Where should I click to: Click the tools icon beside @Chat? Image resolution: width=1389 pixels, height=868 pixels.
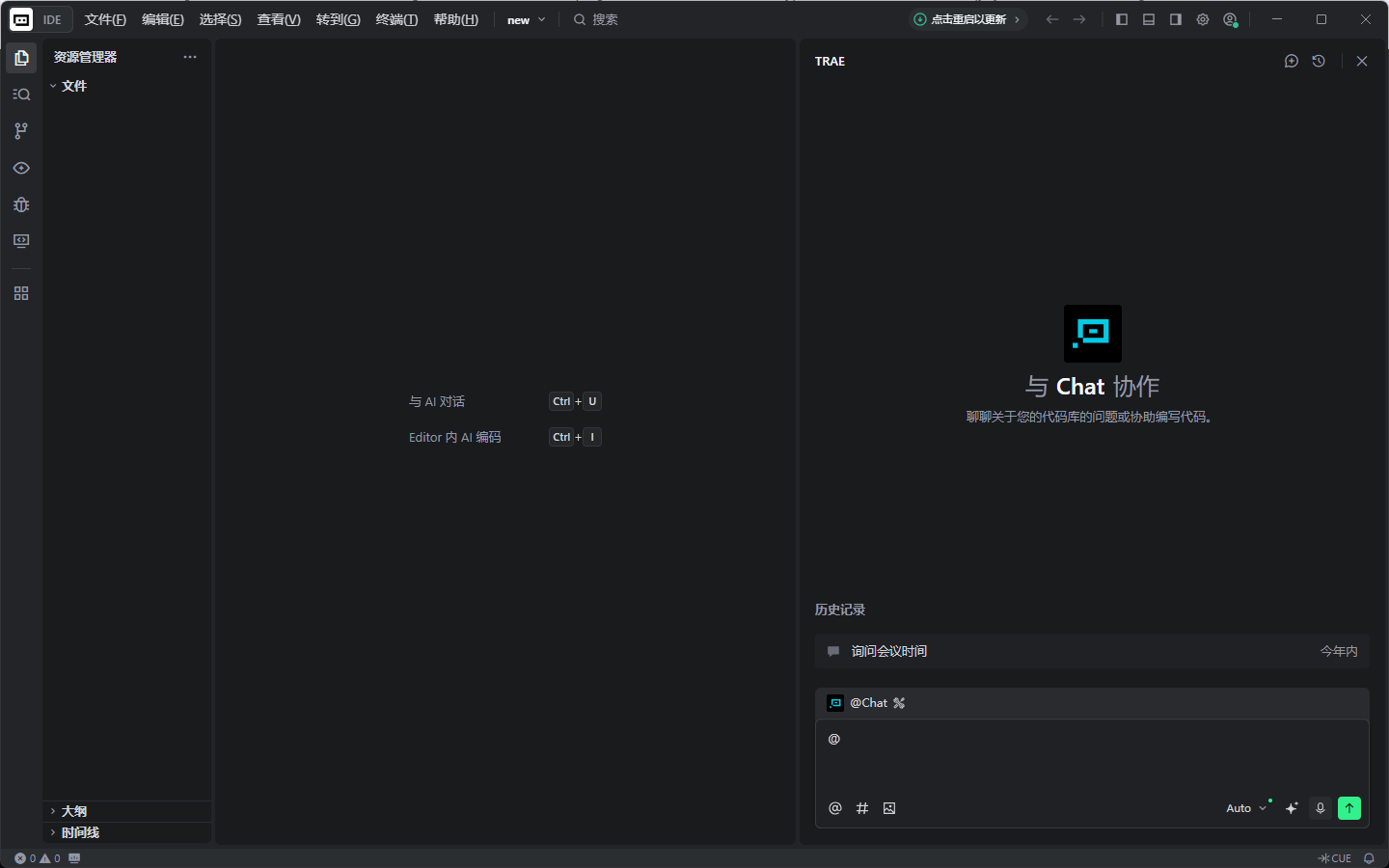(x=899, y=703)
